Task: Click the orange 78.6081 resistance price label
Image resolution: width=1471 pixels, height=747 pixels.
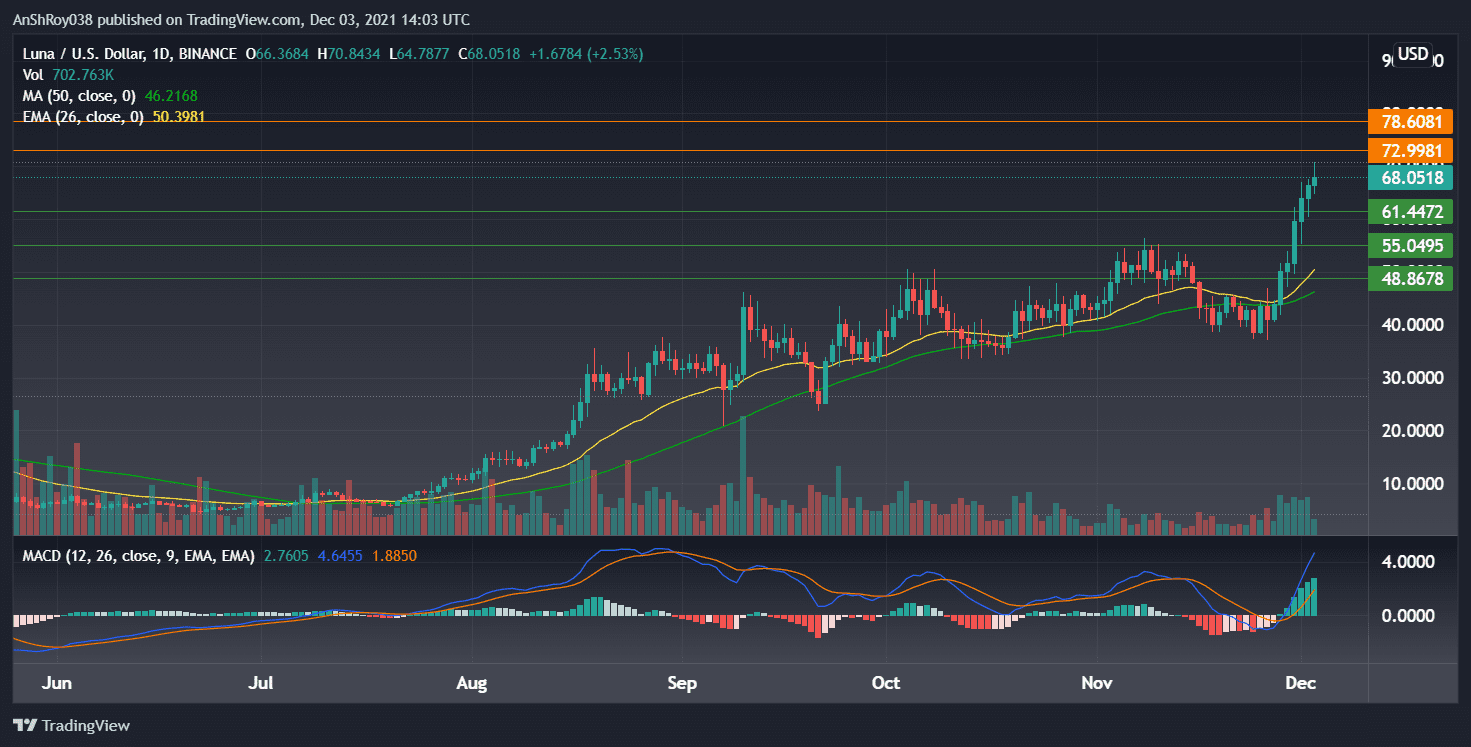Action: click(x=1410, y=121)
